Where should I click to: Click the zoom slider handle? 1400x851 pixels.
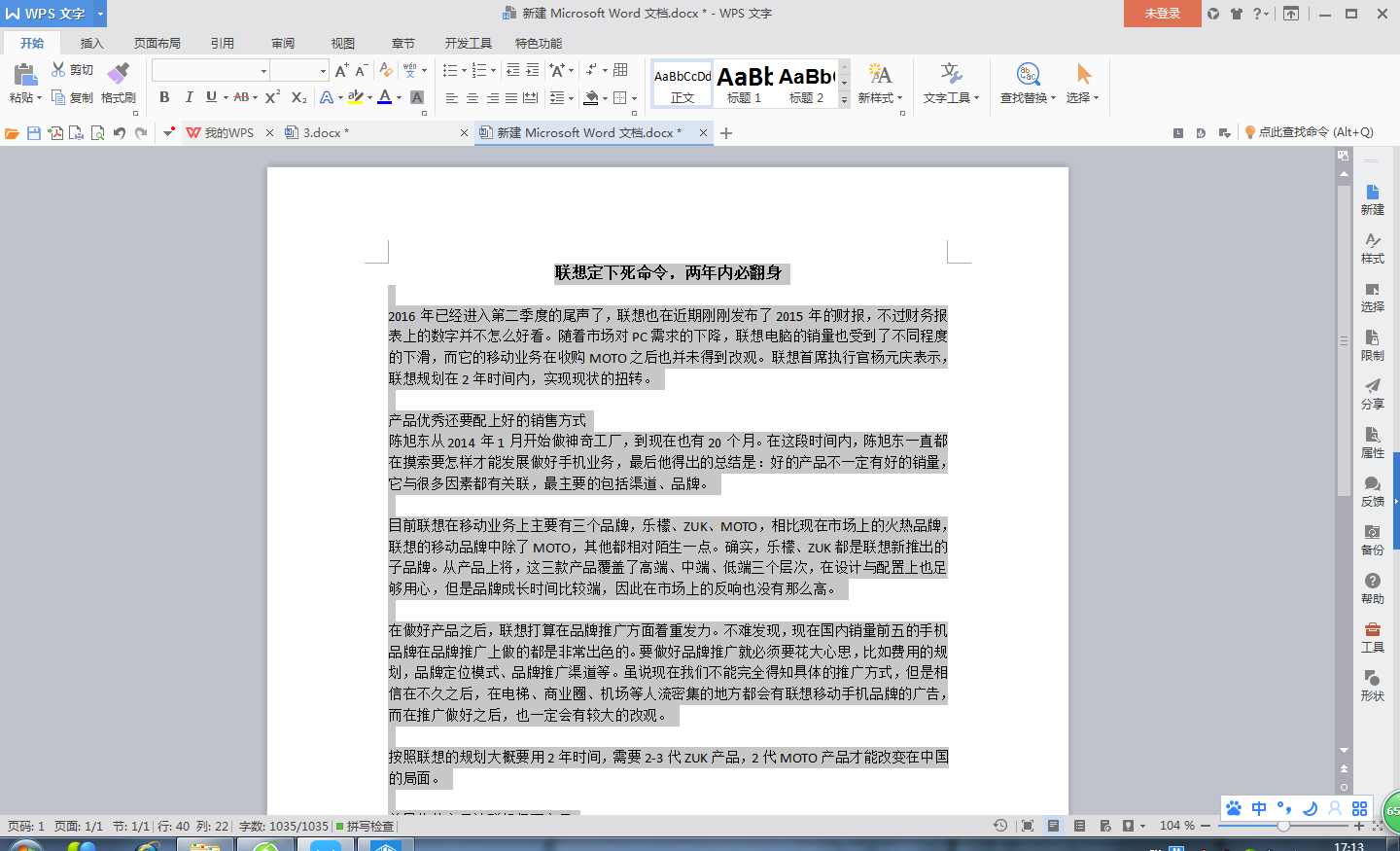coord(1283,826)
